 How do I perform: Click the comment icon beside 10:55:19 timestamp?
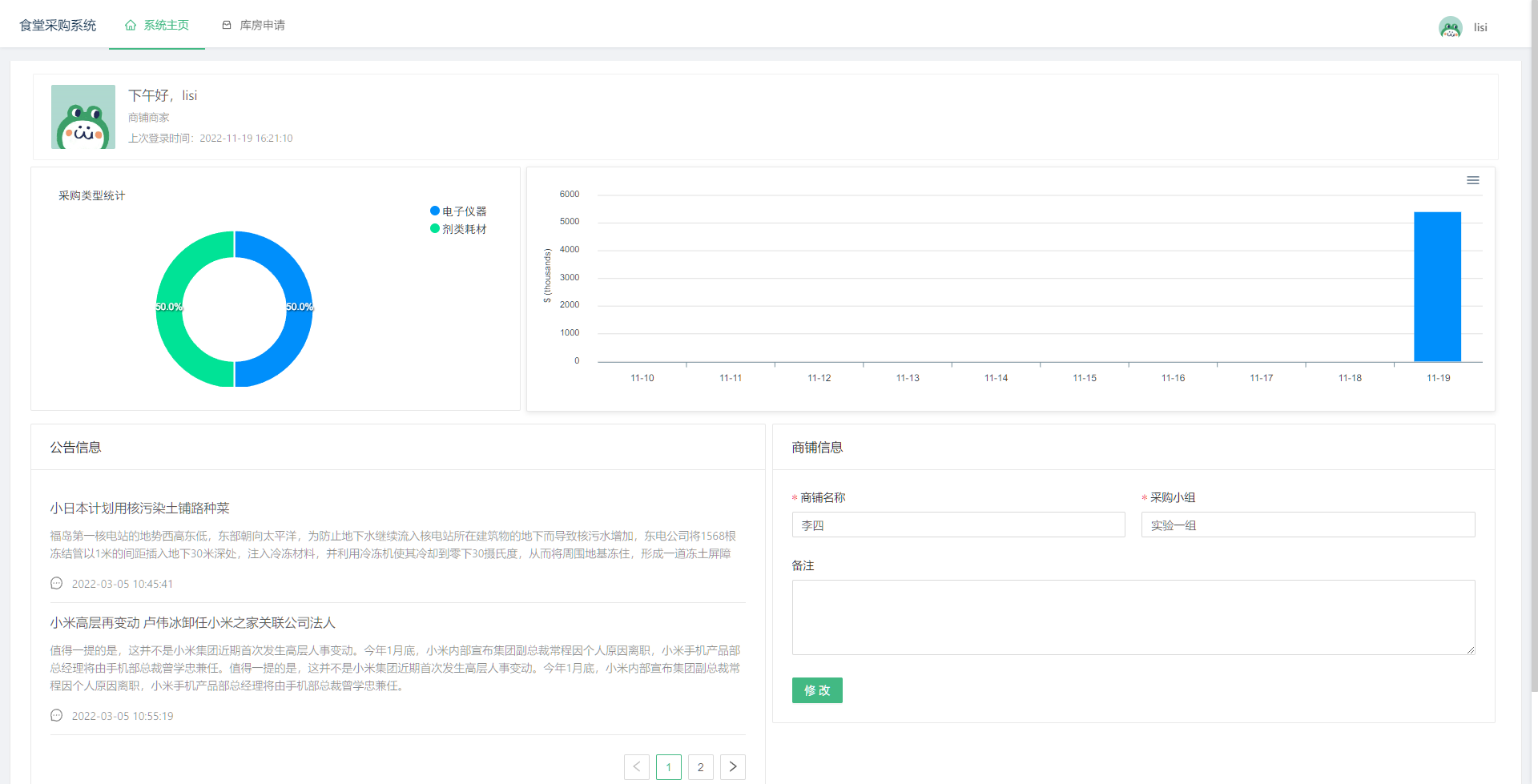pos(56,716)
